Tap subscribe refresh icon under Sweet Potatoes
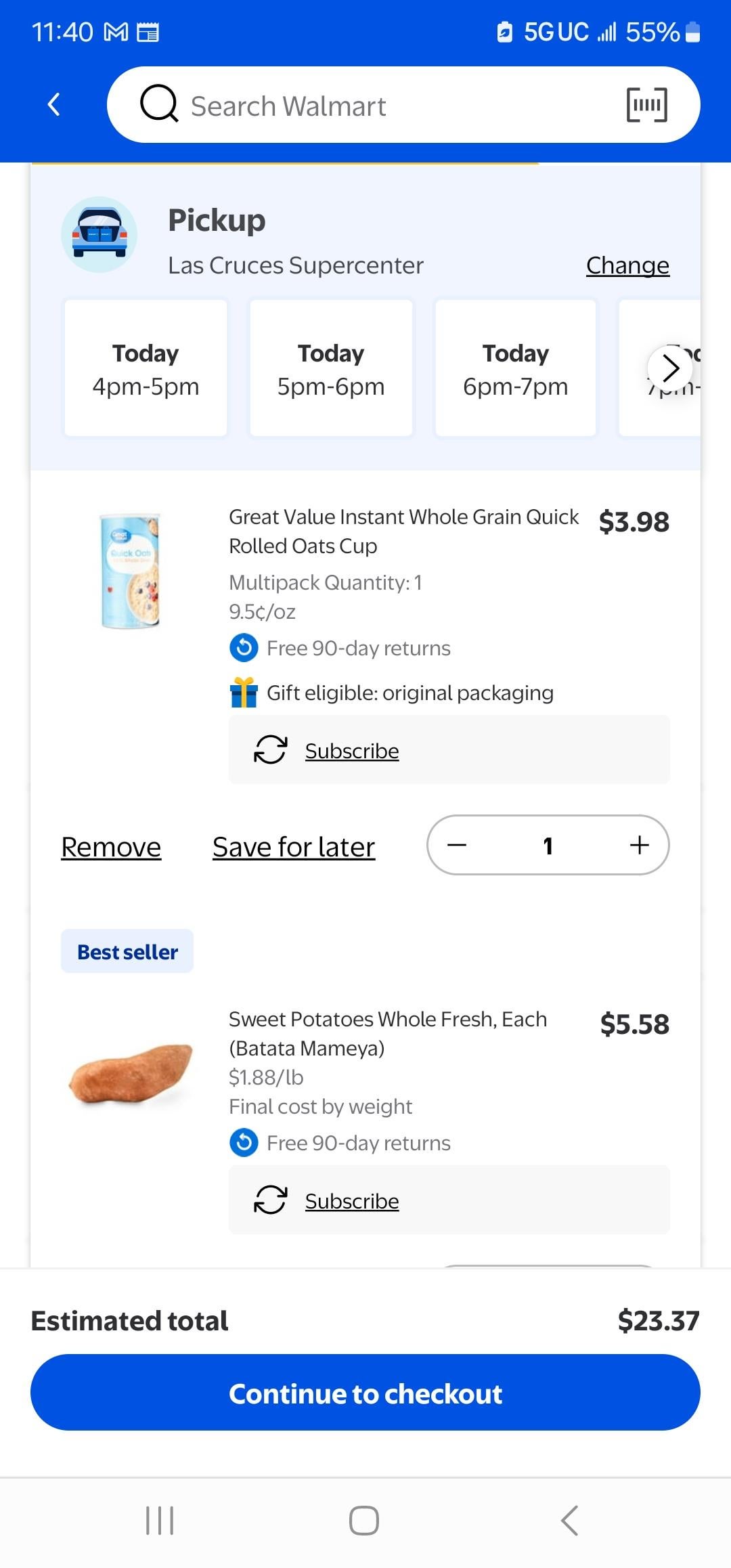731x1568 pixels. (x=270, y=1200)
